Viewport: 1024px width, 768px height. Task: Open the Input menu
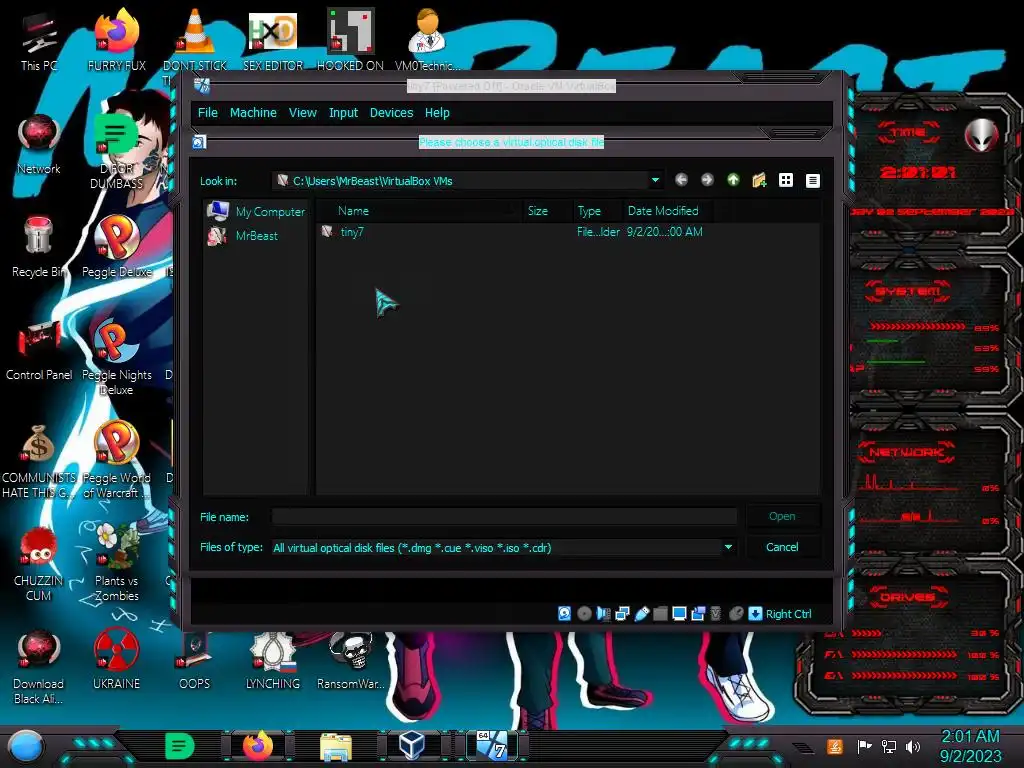click(x=343, y=112)
